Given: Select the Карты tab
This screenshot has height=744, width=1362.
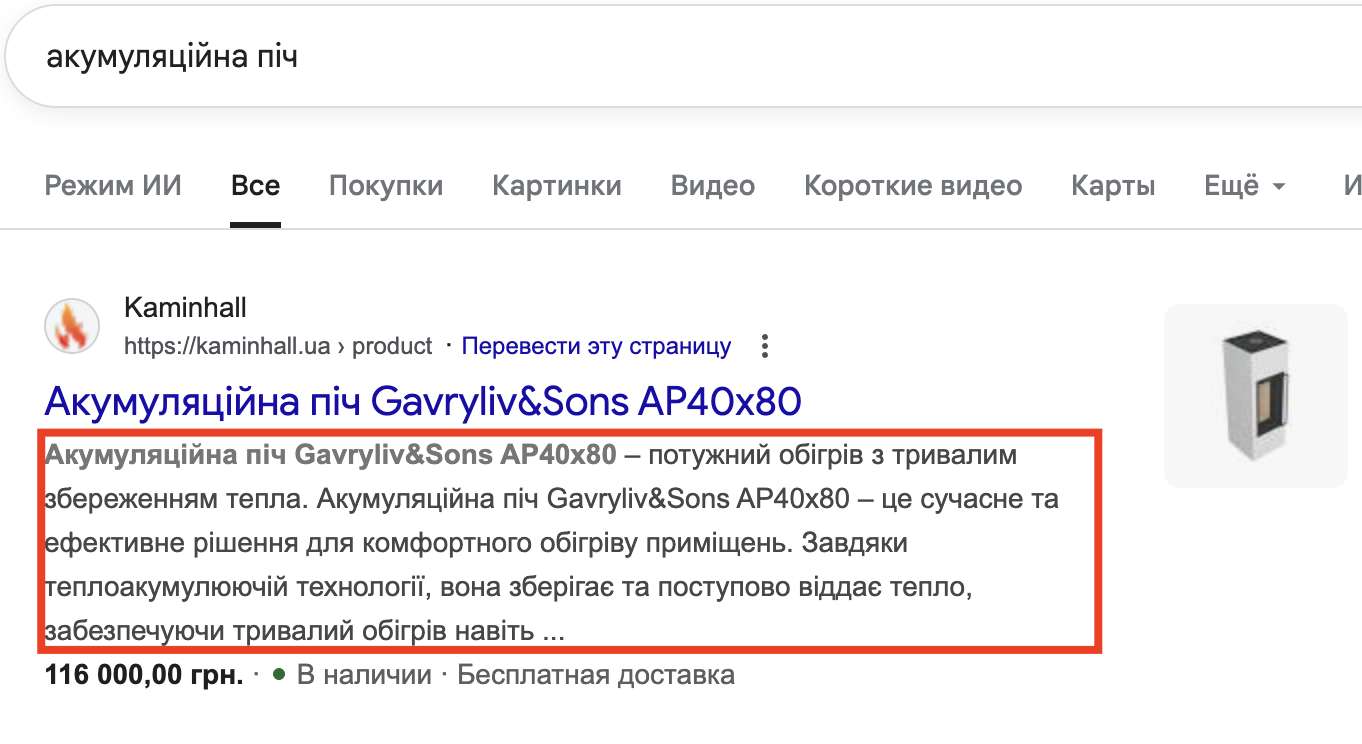Looking at the screenshot, I should pos(1113,186).
